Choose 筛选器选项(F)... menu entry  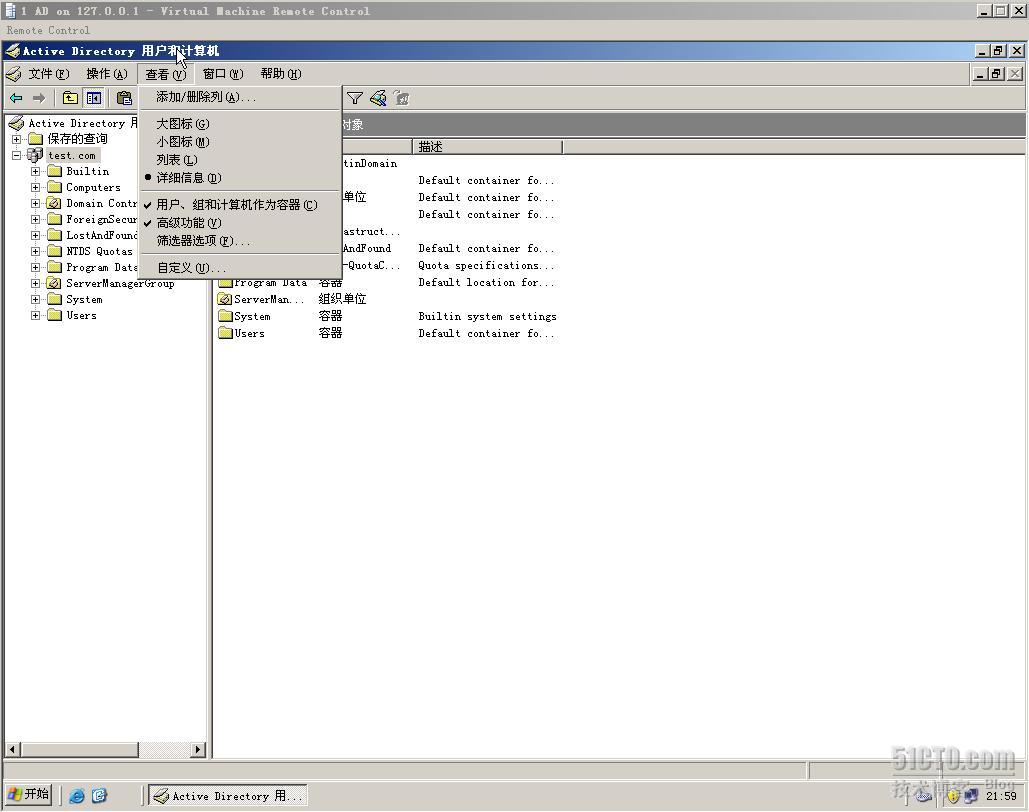click(240, 241)
